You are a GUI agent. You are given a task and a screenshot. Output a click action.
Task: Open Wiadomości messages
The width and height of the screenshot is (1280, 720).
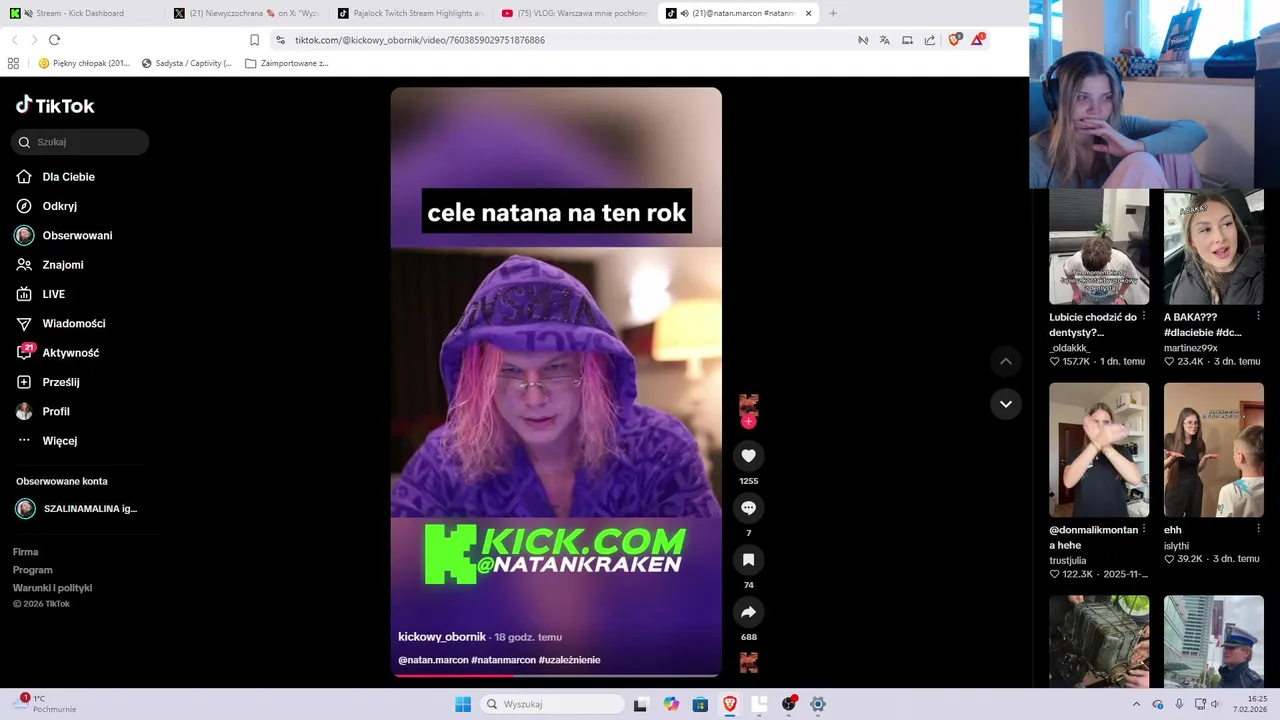click(x=73, y=323)
